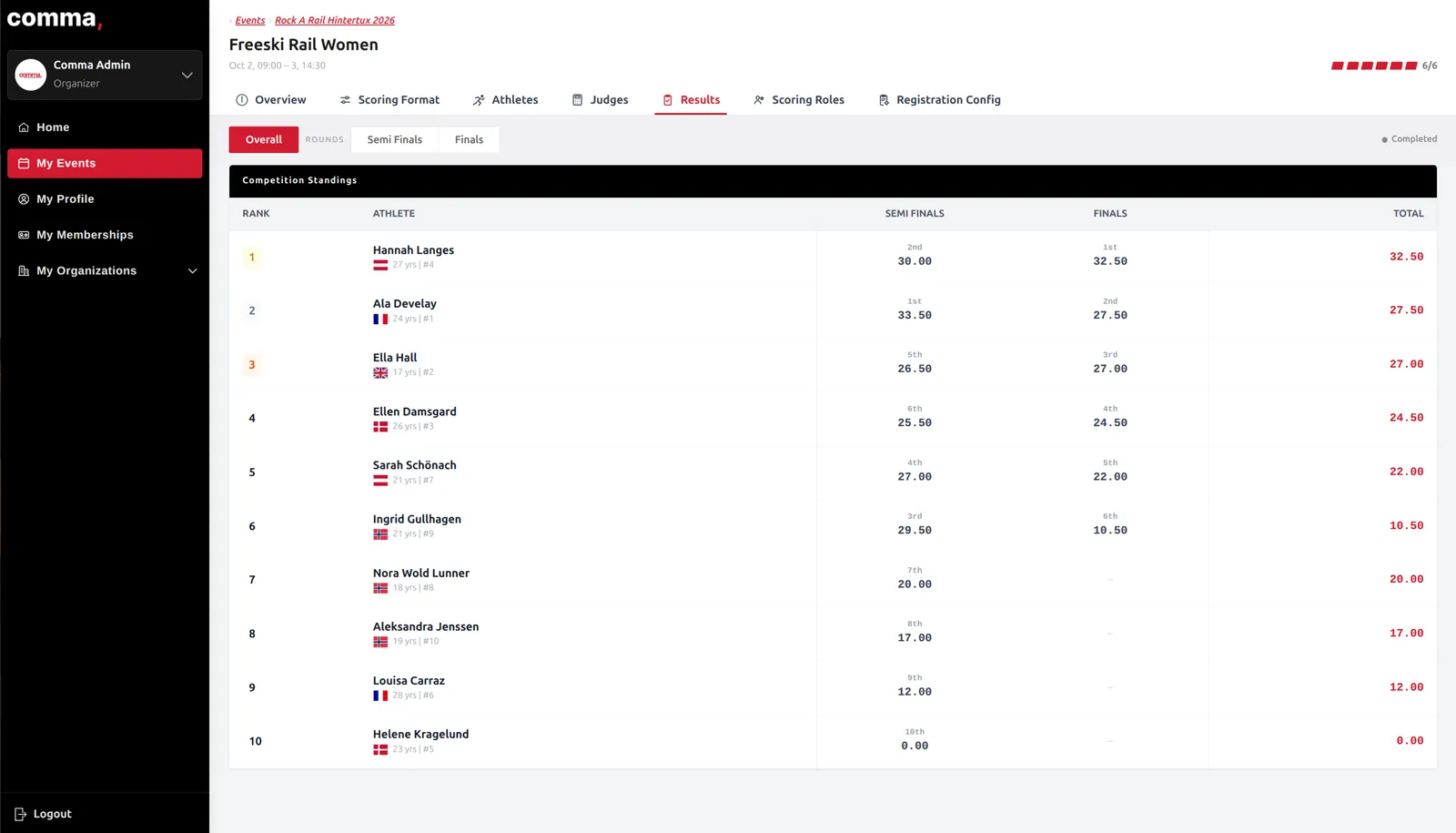1456x833 pixels.
Task: Click the My Events calendar icon
Action: [x=24, y=163]
